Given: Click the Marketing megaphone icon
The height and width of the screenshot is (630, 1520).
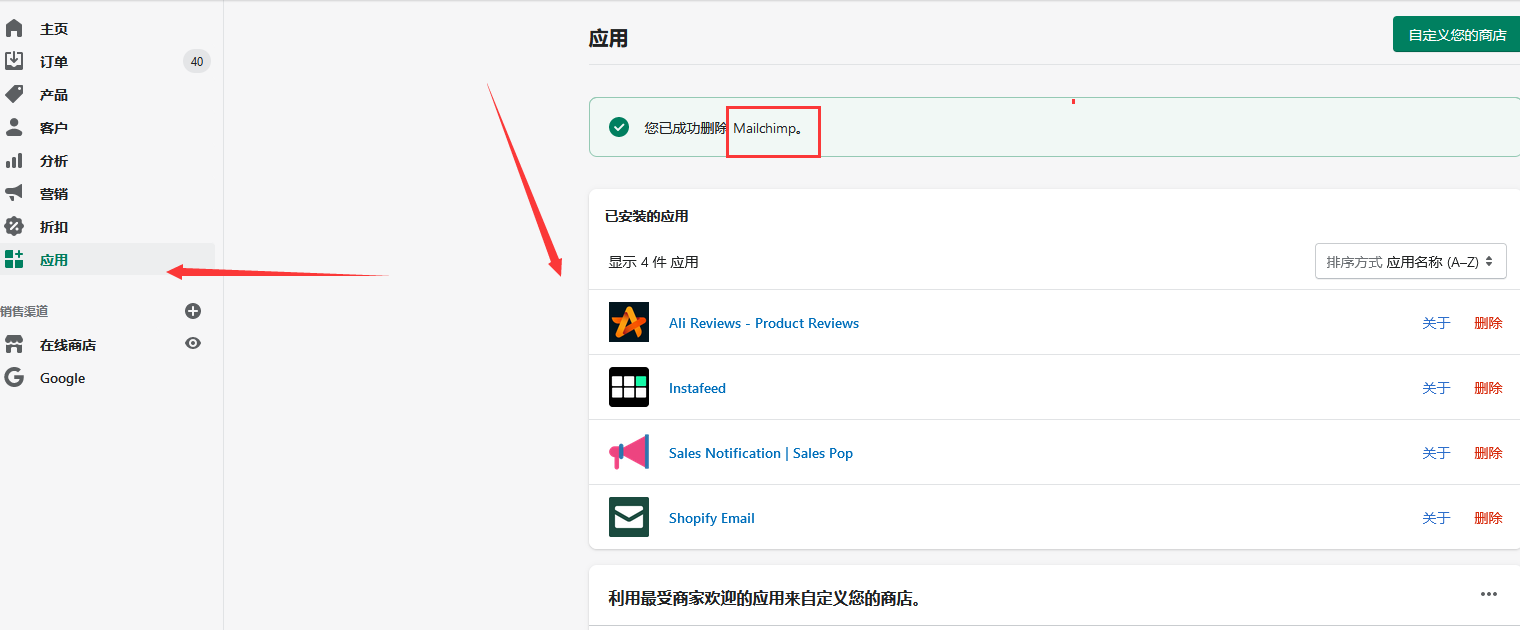Looking at the screenshot, I should pos(14,193).
